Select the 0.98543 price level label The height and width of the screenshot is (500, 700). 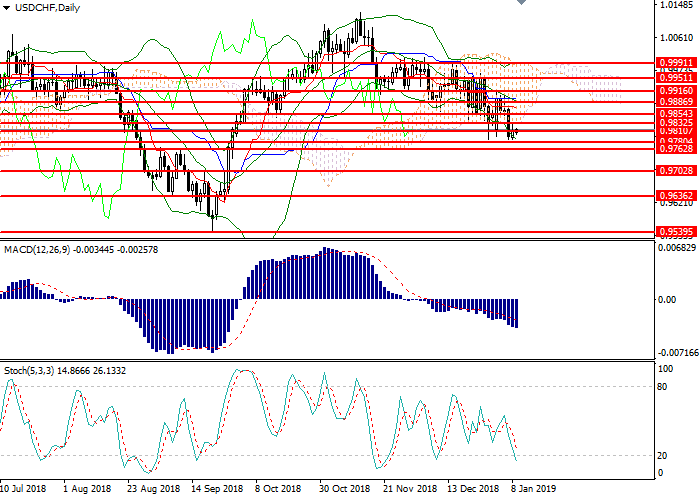point(677,114)
